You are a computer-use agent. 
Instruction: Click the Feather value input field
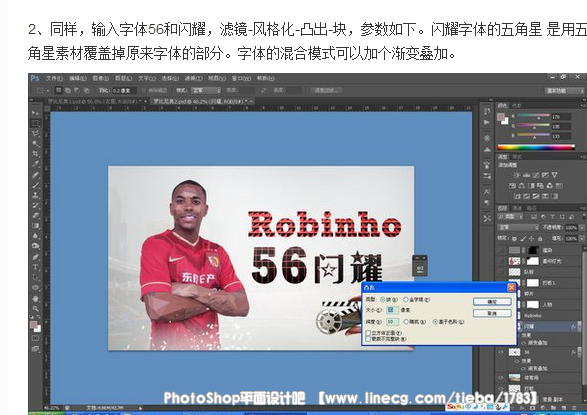point(124,91)
